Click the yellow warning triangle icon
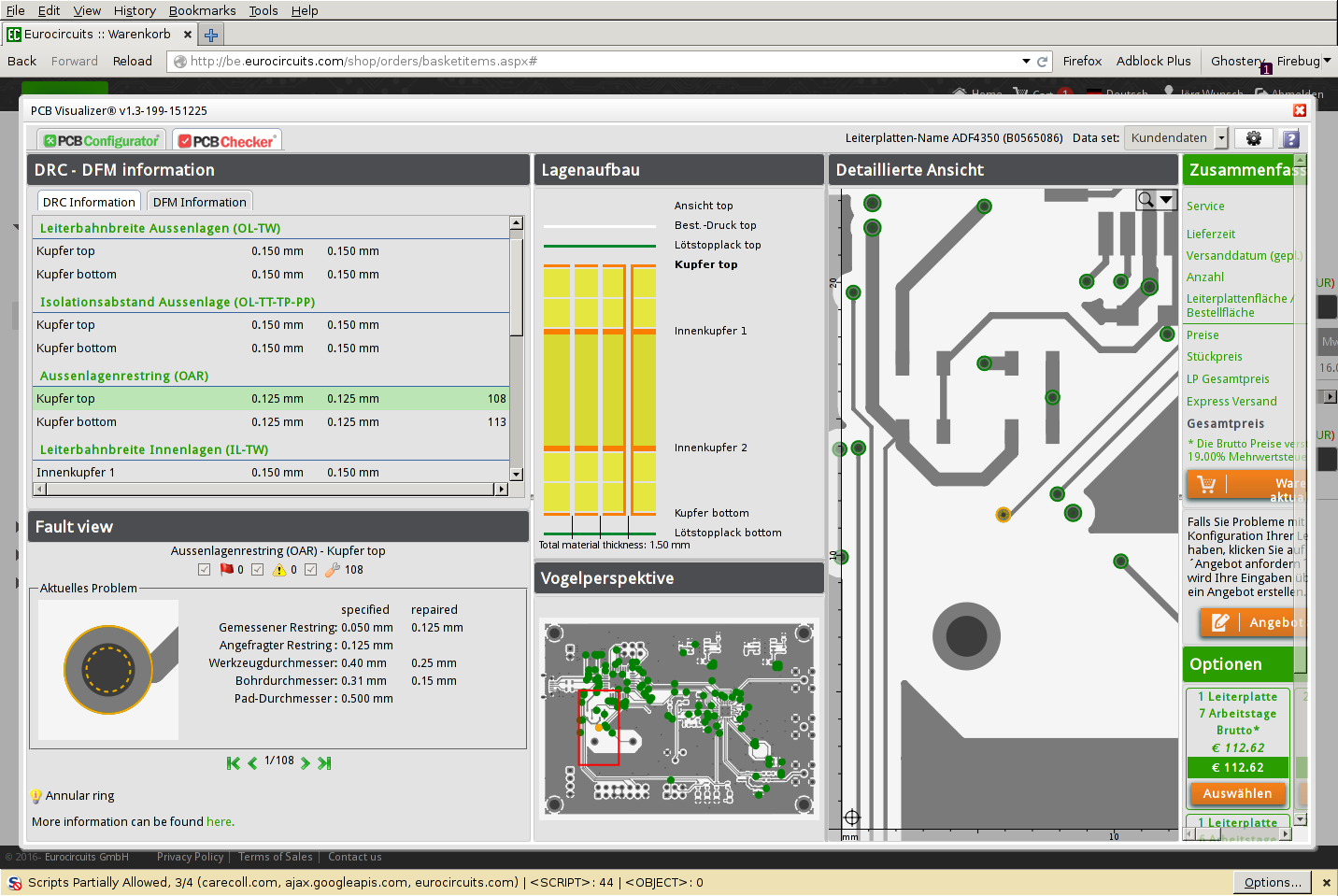 point(279,570)
